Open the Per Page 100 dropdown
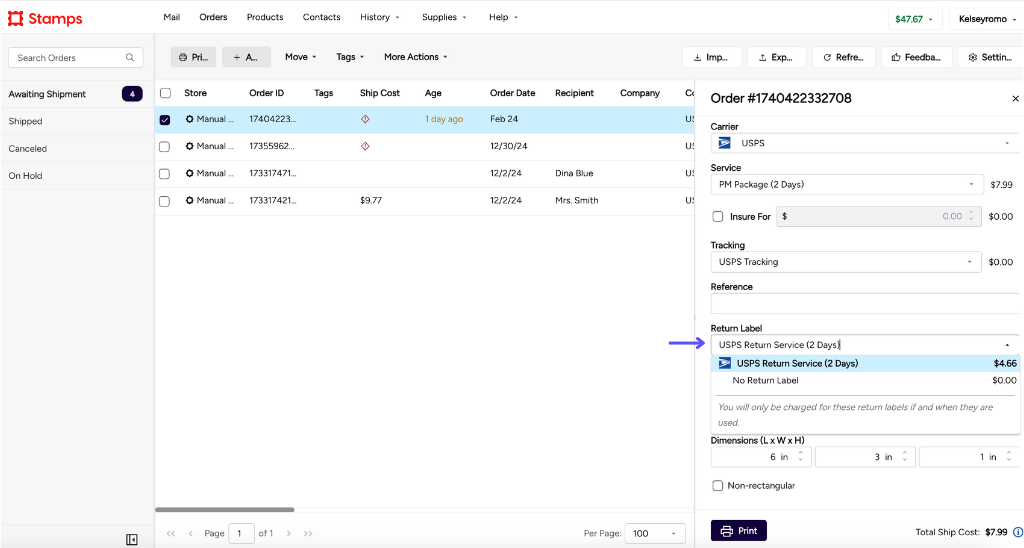 click(654, 534)
